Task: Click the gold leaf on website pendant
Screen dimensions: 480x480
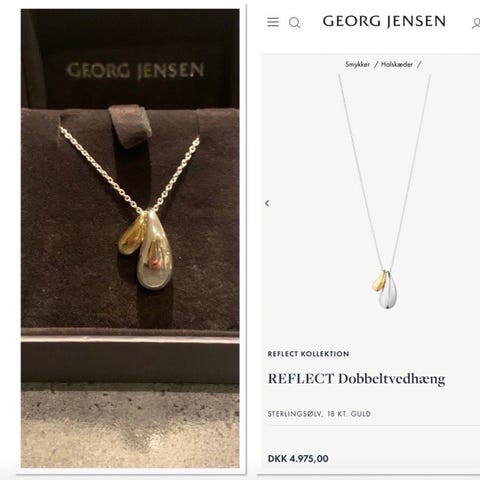Action: [x=379, y=282]
